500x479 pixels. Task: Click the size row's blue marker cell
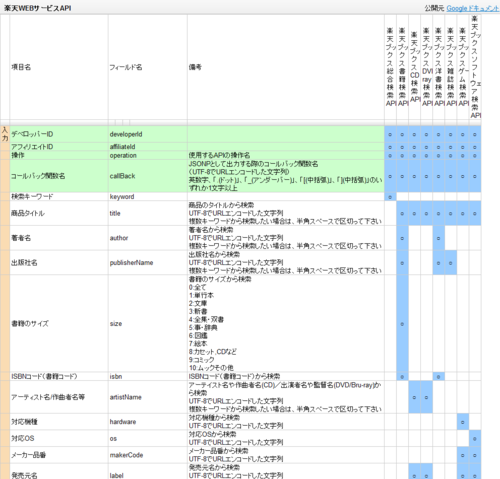402,323
